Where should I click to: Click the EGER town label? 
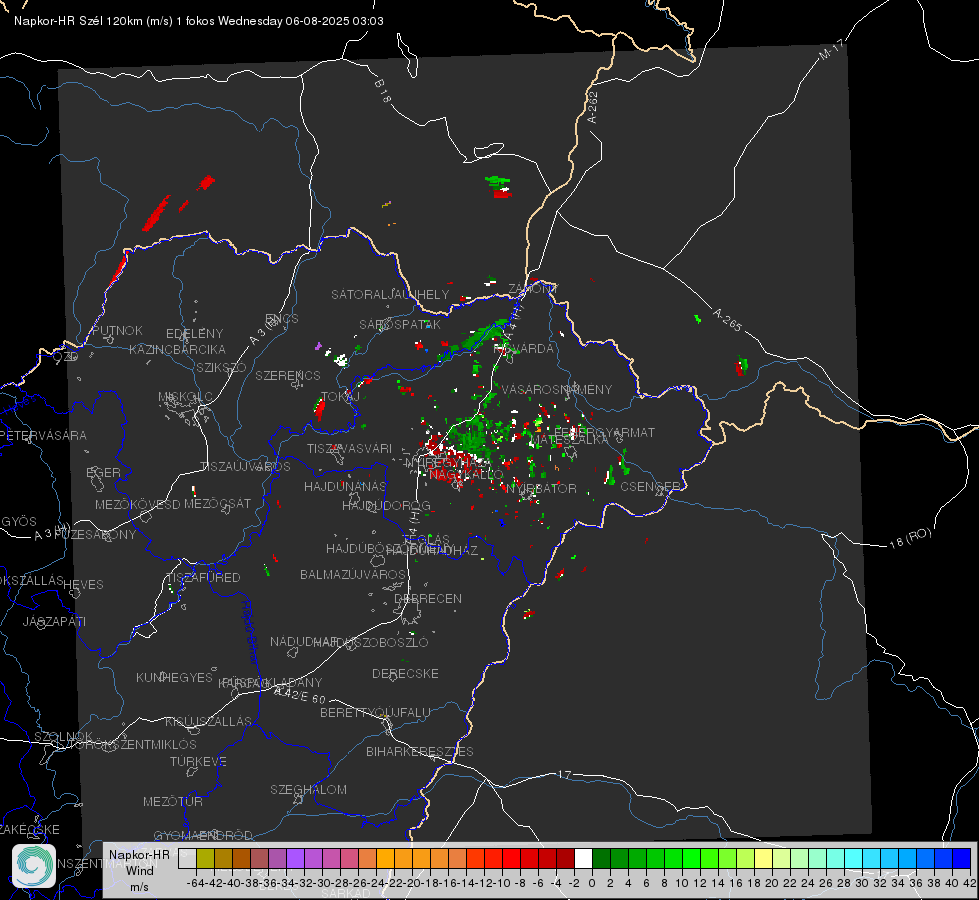click(x=103, y=472)
